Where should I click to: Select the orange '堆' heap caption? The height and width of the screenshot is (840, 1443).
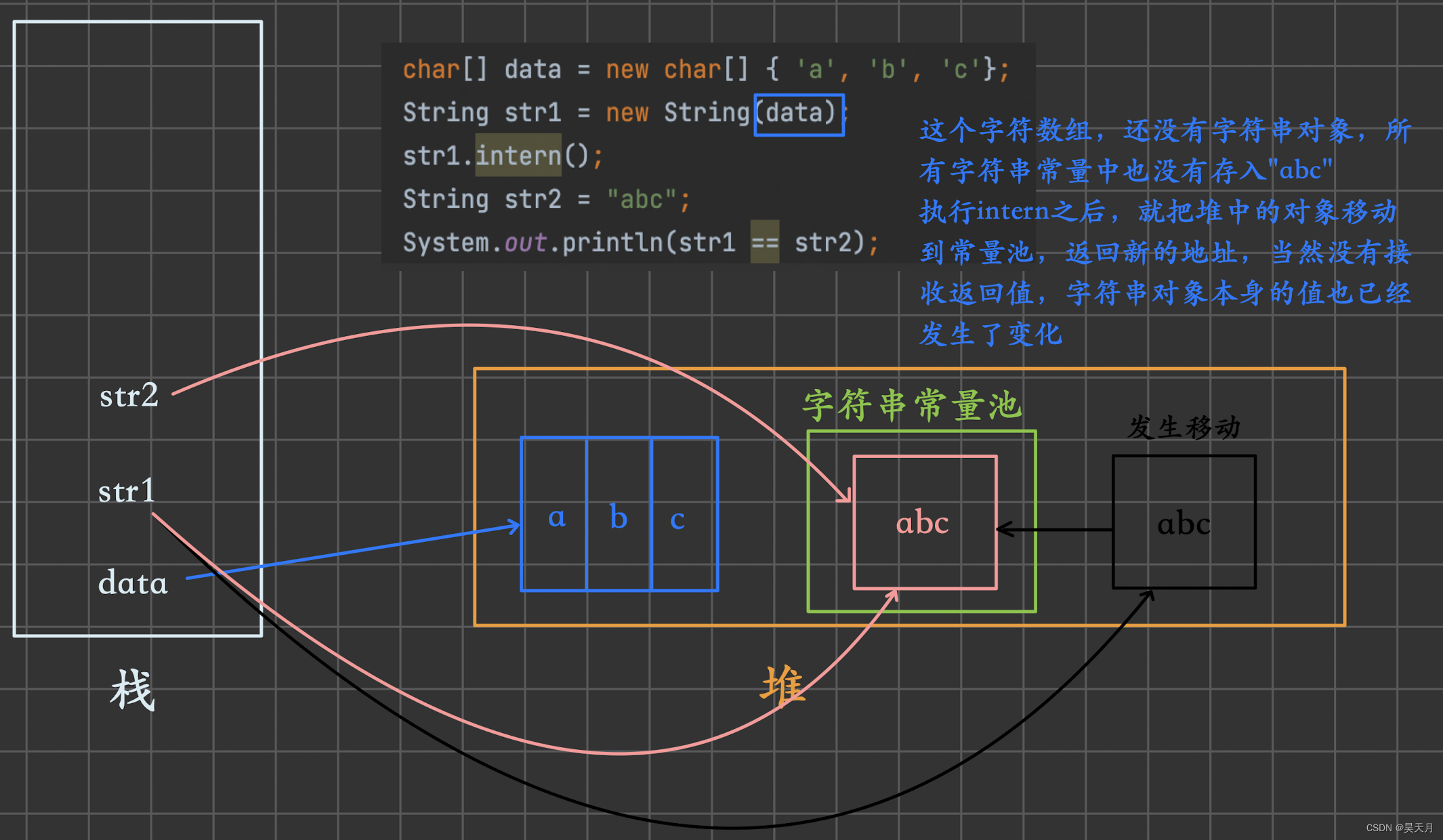783,686
